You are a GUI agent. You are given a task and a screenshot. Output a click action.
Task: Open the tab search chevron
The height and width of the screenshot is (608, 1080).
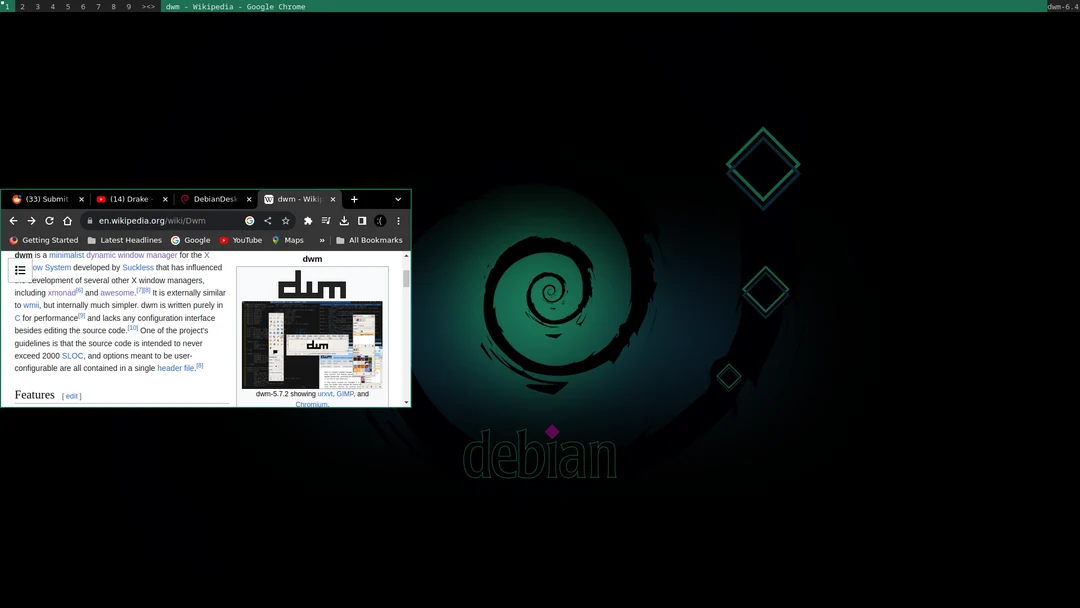[x=399, y=199]
